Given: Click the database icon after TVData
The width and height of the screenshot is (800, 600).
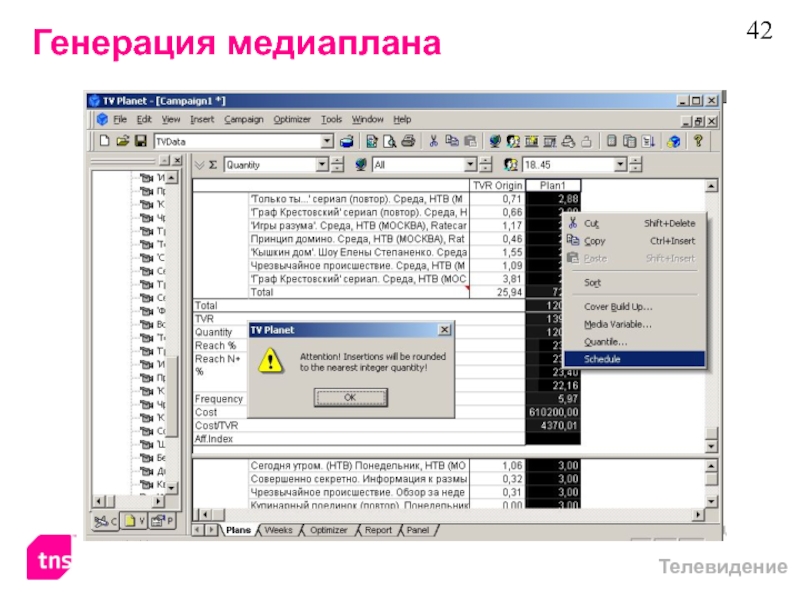Looking at the screenshot, I should [347, 141].
